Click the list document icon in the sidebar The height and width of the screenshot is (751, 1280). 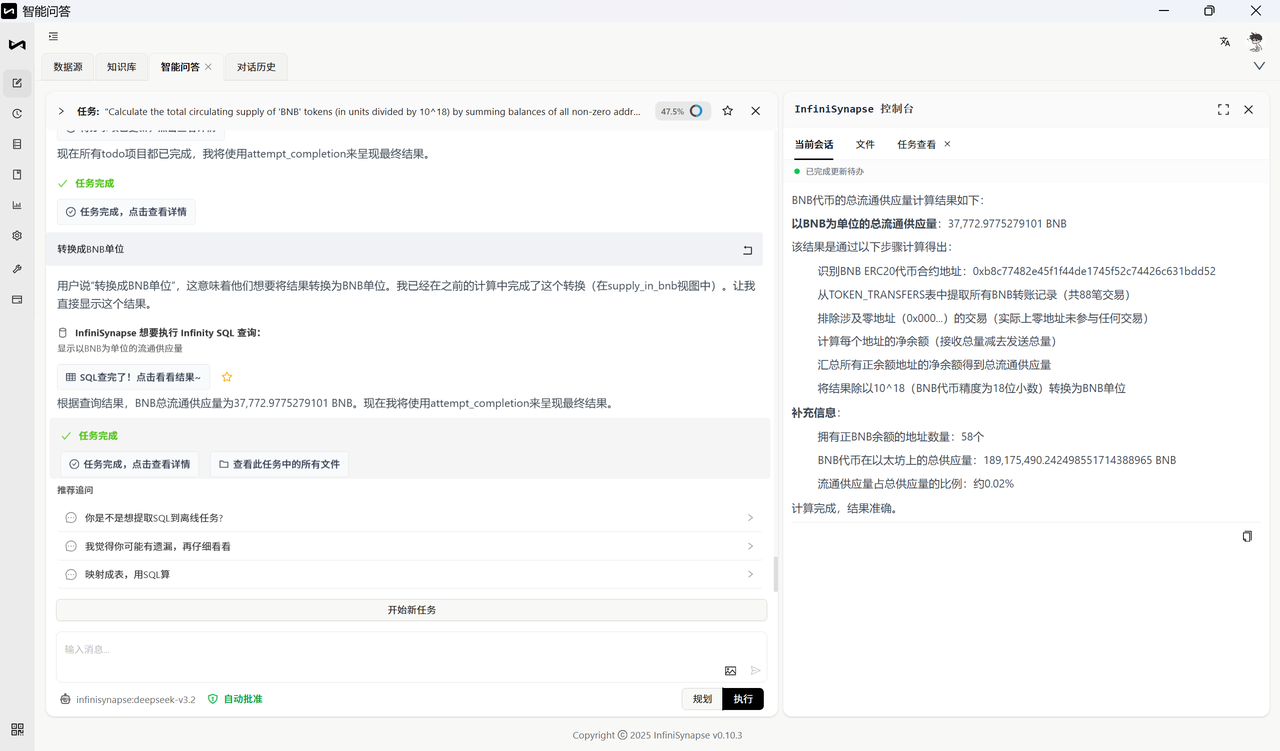pyautogui.click(x=17, y=144)
